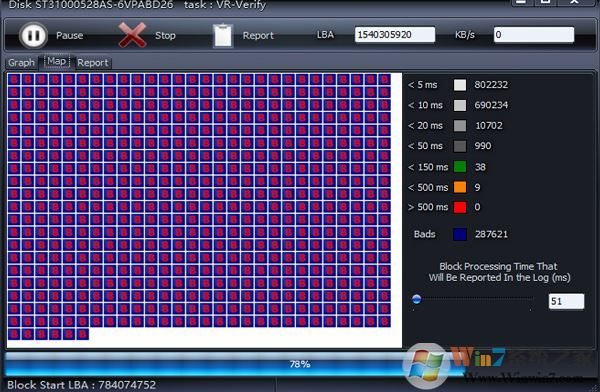
Task: Click the 990 block count
Action: tap(483, 146)
